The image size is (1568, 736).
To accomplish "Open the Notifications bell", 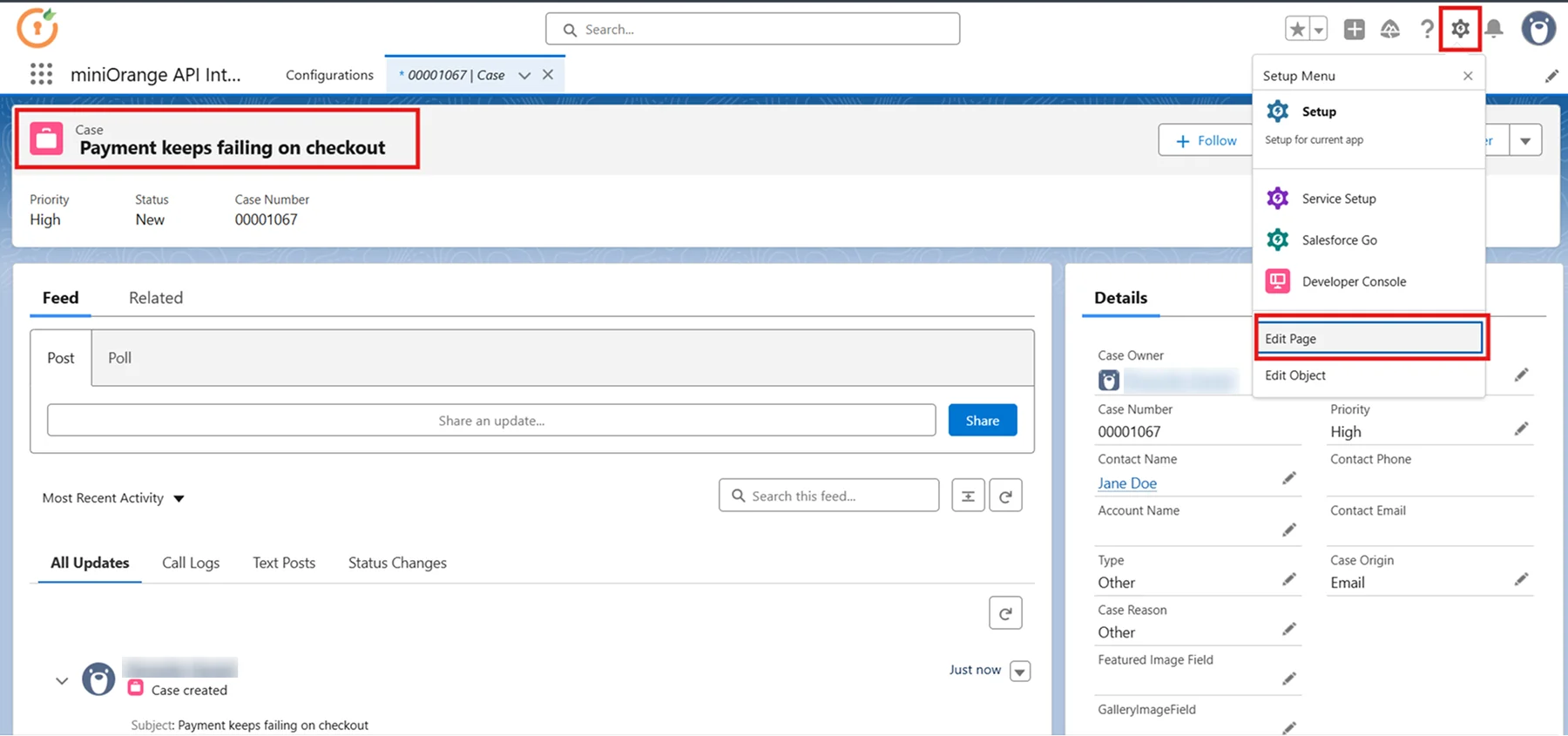I will pyautogui.click(x=1494, y=29).
